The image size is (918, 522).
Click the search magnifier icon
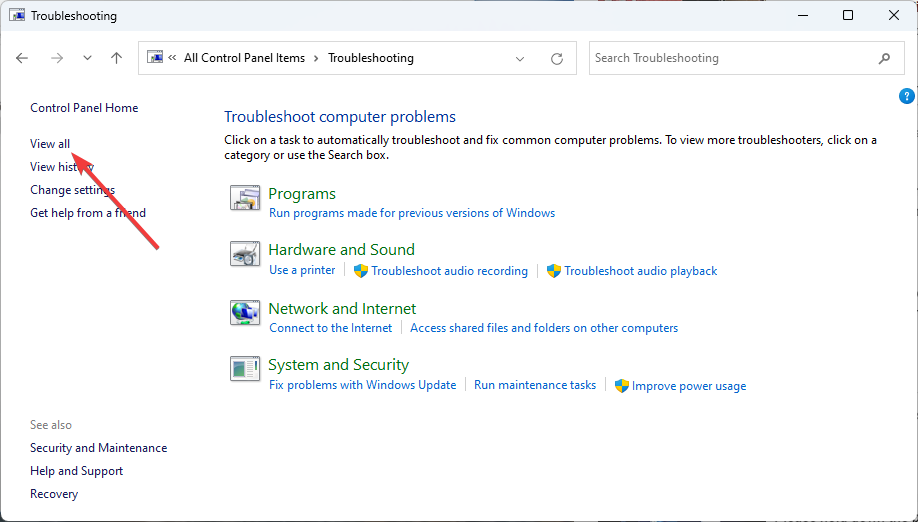click(x=884, y=58)
